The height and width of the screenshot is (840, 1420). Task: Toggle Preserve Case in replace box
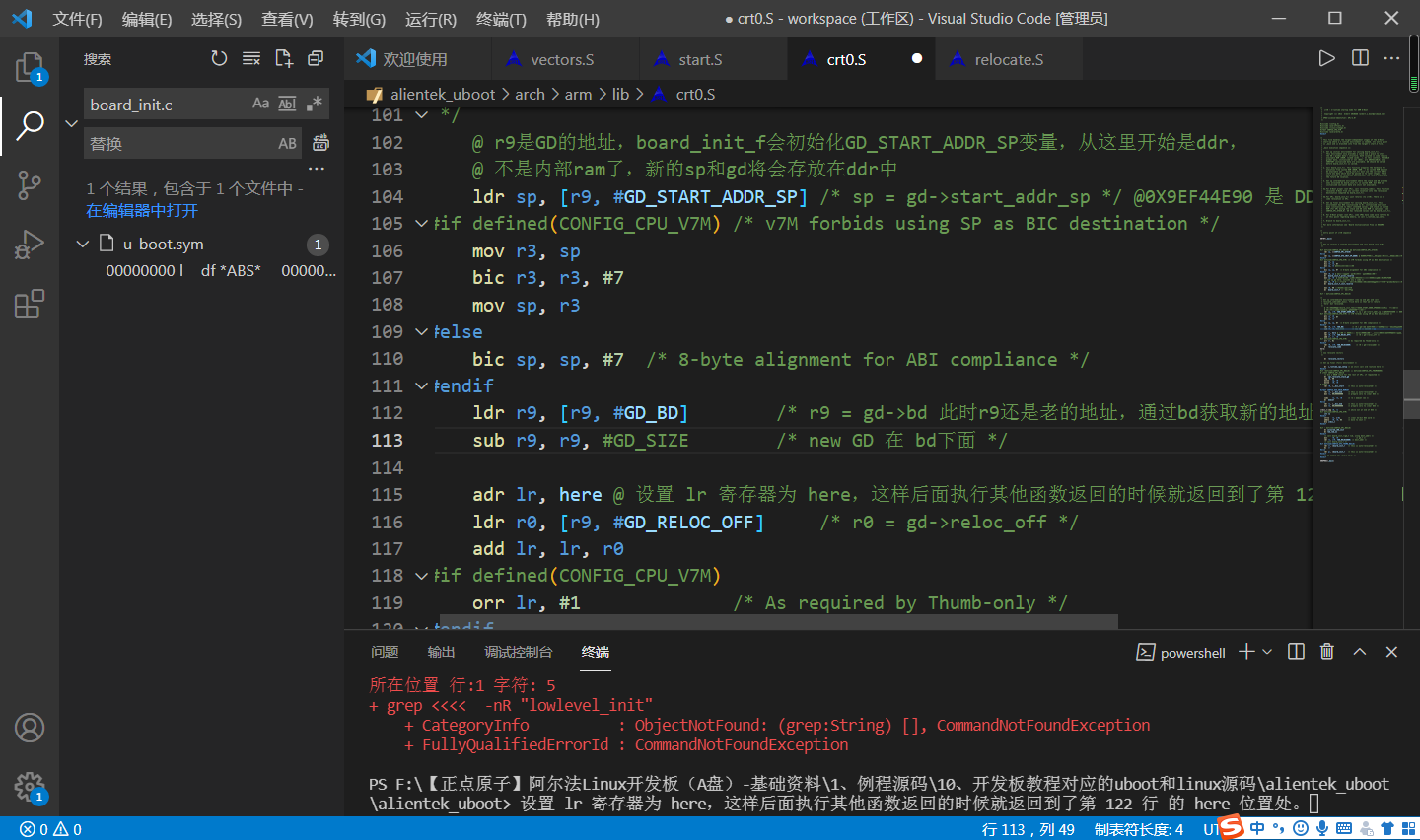point(287,143)
